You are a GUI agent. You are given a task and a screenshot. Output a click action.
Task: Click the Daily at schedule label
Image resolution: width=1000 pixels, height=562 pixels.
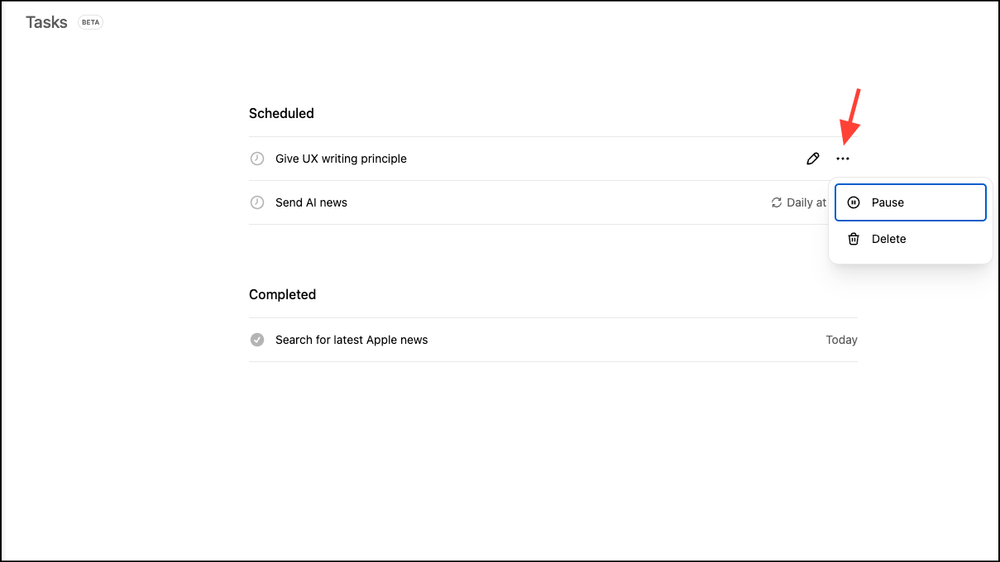point(806,202)
